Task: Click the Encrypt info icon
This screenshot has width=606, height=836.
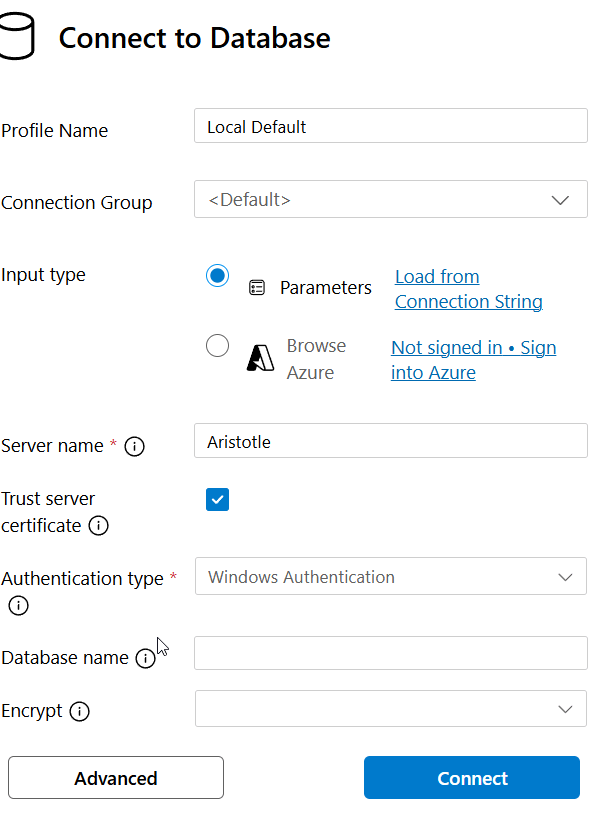Action: pyautogui.click(x=80, y=712)
